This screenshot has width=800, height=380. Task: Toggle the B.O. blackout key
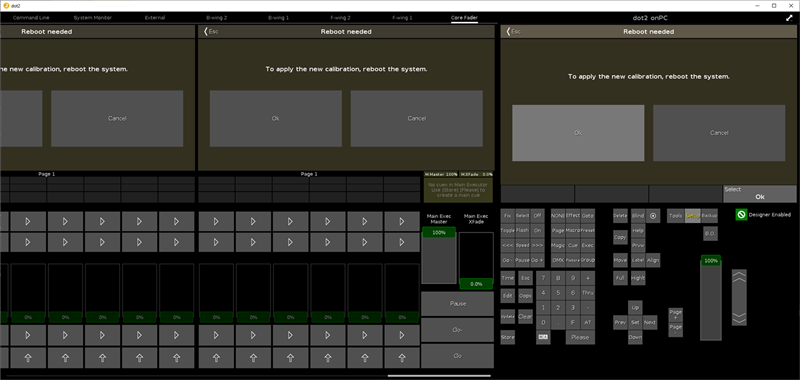pos(710,233)
